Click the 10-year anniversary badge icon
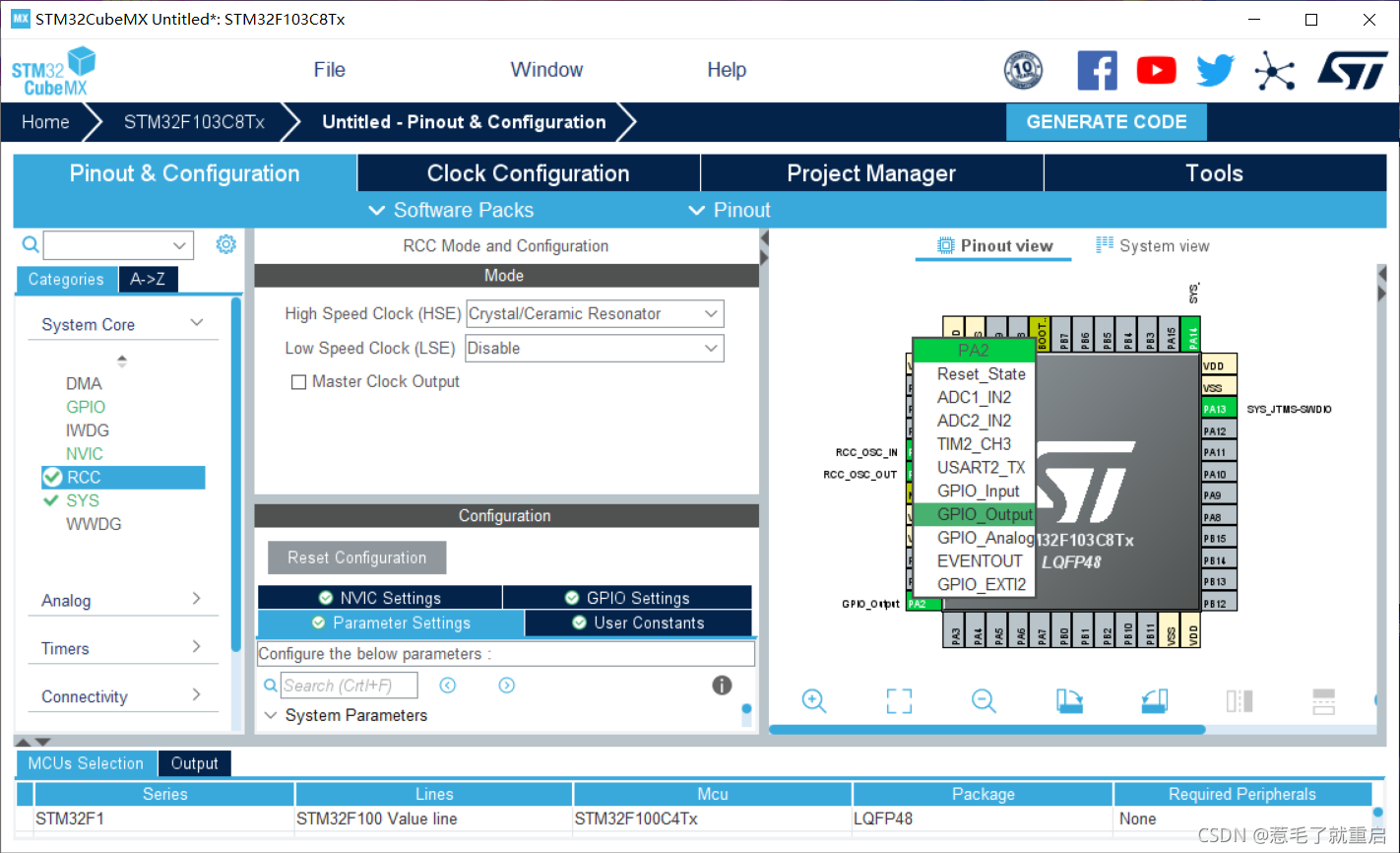The width and height of the screenshot is (1400, 853). (x=1023, y=70)
